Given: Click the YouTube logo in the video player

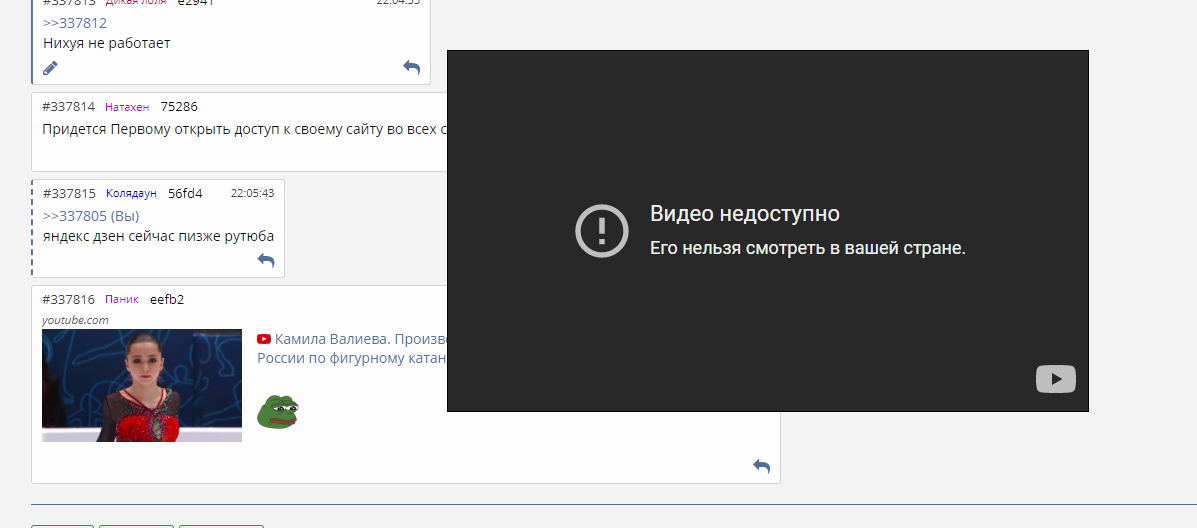Looking at the screenshot, I should coord(1055,379).
